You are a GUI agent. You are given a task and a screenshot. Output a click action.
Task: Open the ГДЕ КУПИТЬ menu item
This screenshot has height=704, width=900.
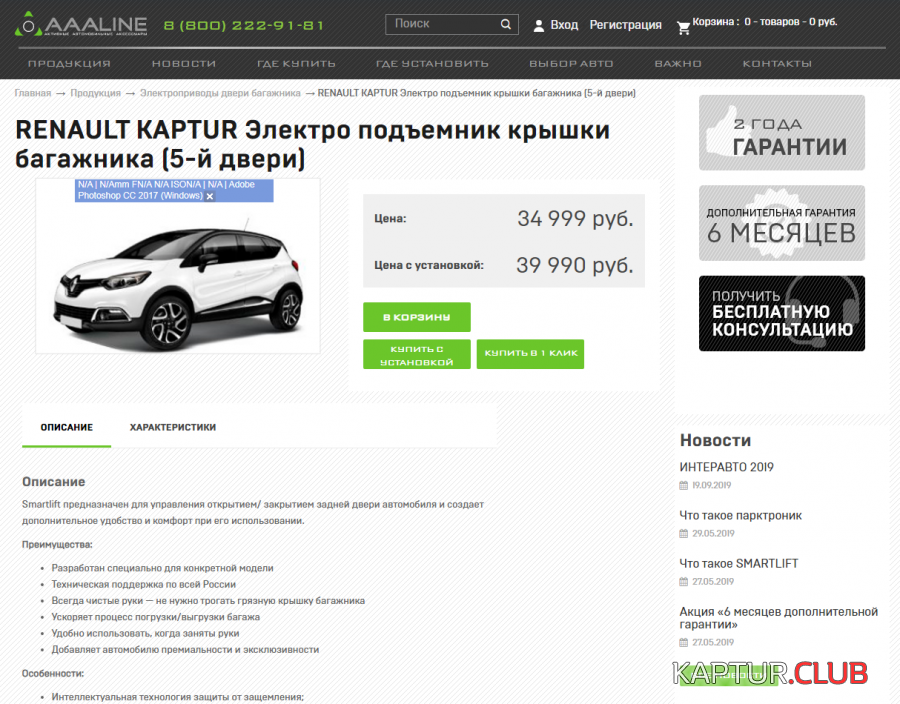pos(296,64)
